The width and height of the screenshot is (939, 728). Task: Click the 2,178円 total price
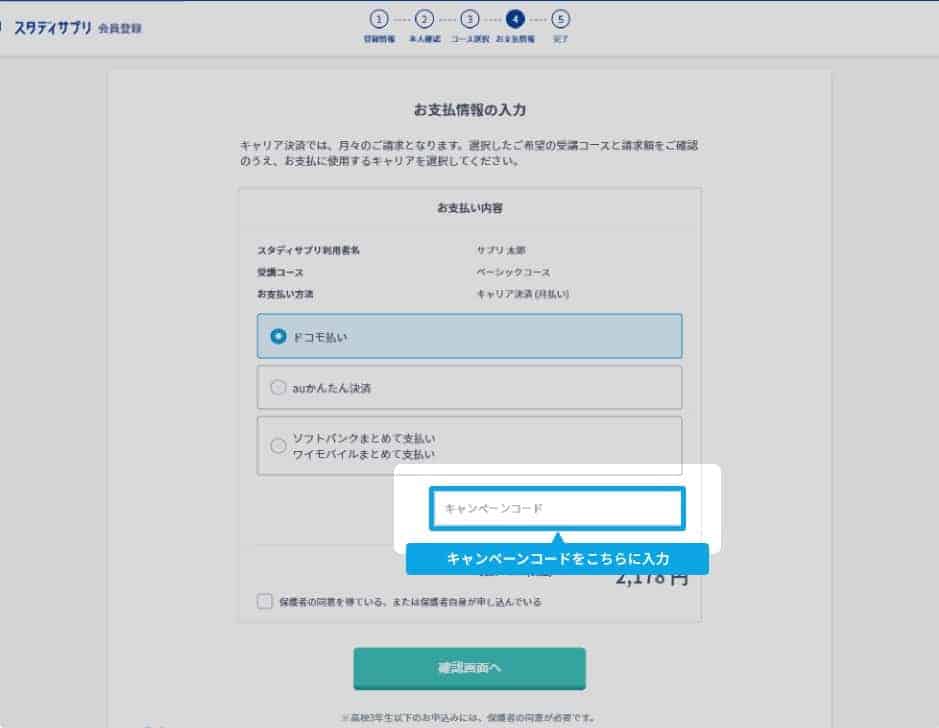tap(651, 579)
